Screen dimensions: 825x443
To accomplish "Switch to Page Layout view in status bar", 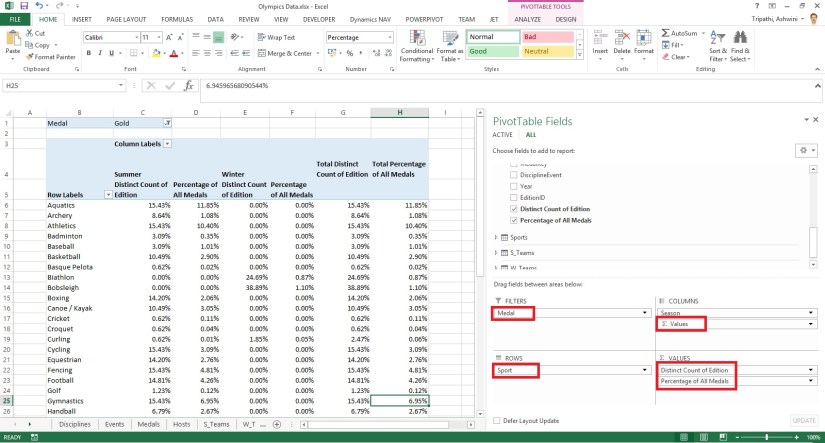I will 703,437.
